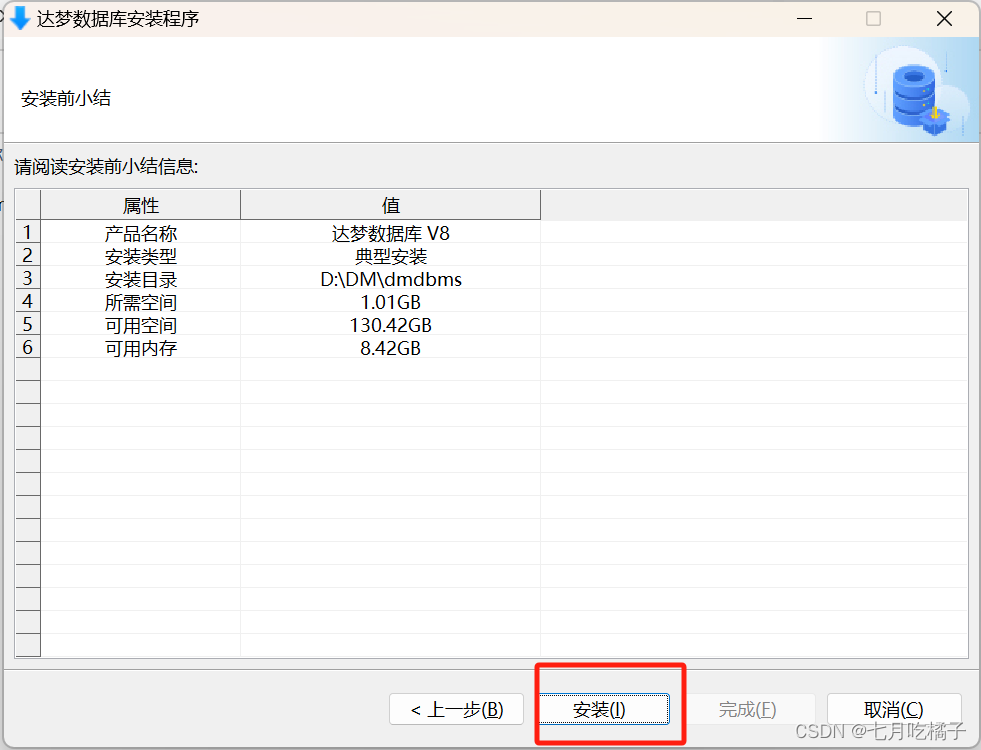
Task: Select the 达梦数据库 V8 value cell
Action: (390, 233)
